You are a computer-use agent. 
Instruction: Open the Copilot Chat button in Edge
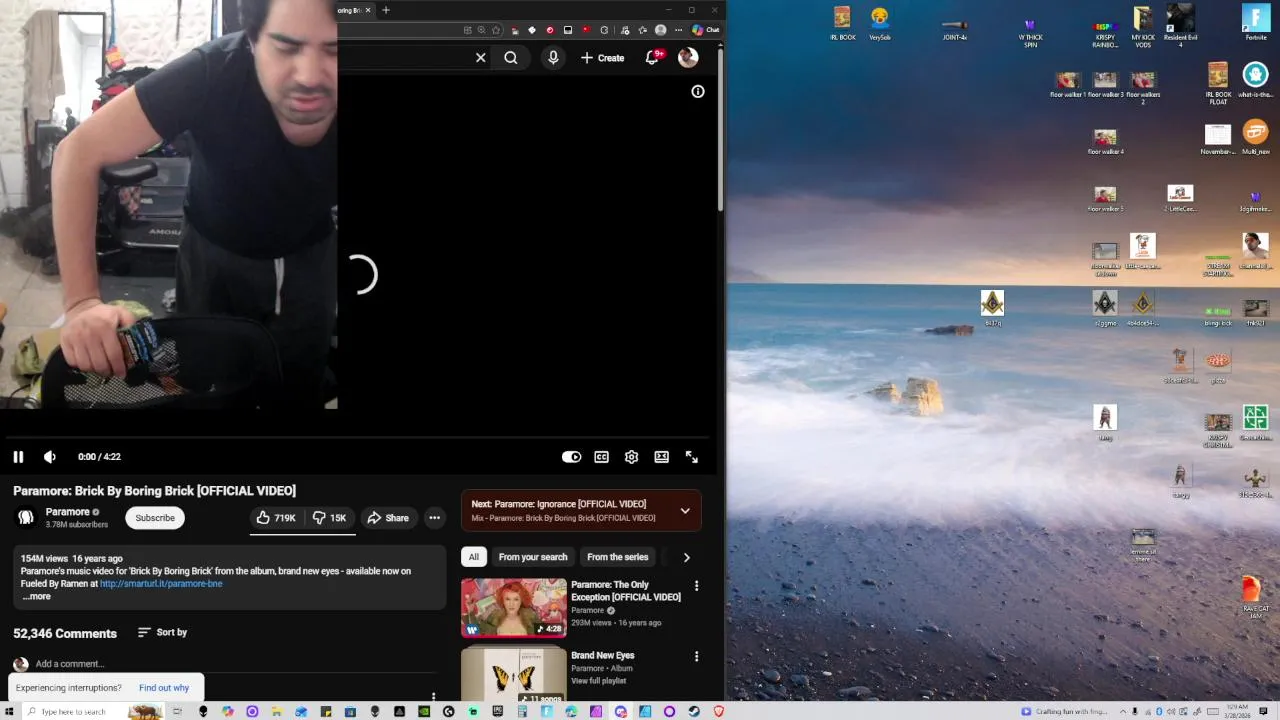[x=705, y=30]
